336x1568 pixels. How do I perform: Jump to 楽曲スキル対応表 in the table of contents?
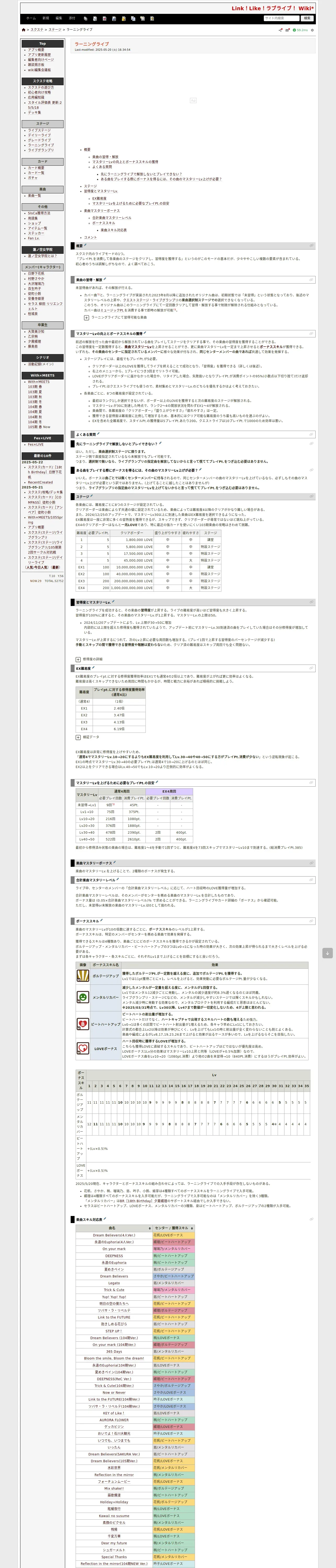(113, 230)
